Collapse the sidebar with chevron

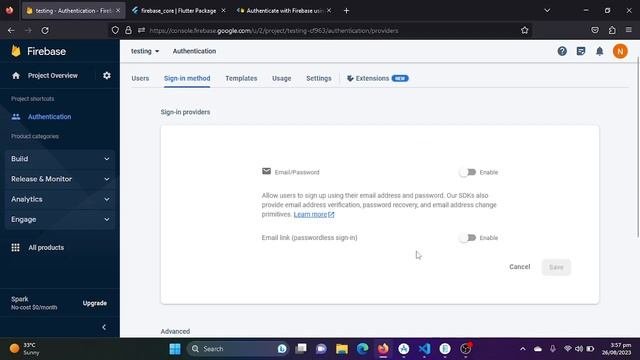(x=104, y=327)
